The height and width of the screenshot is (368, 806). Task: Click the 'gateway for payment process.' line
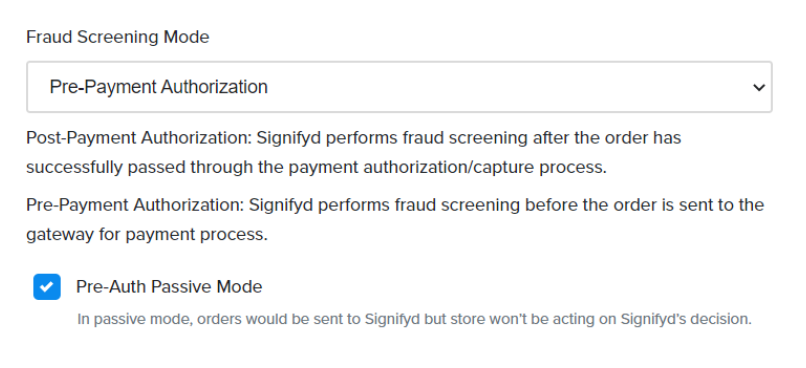147,234
